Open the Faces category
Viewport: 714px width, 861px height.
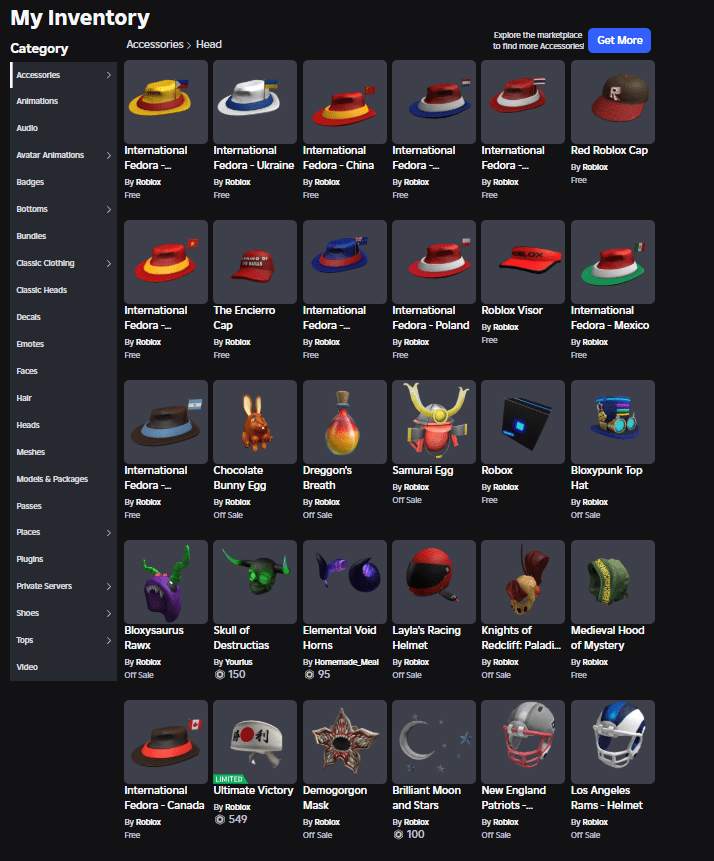tap(63, 371)
